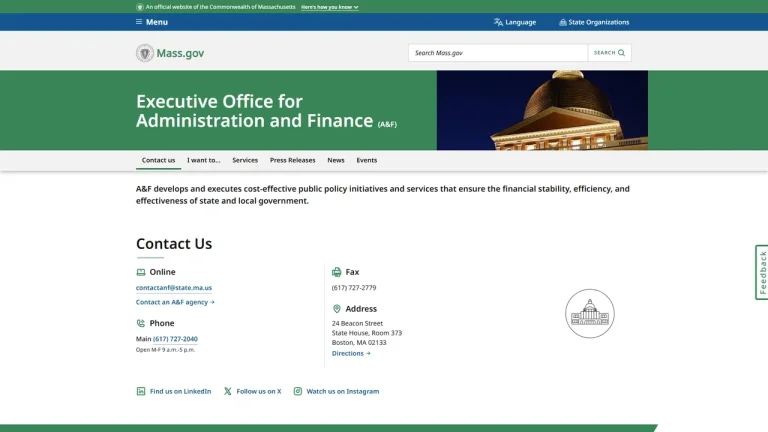
Task: Click the Mass.gov home link text
Action: [180, 53]
